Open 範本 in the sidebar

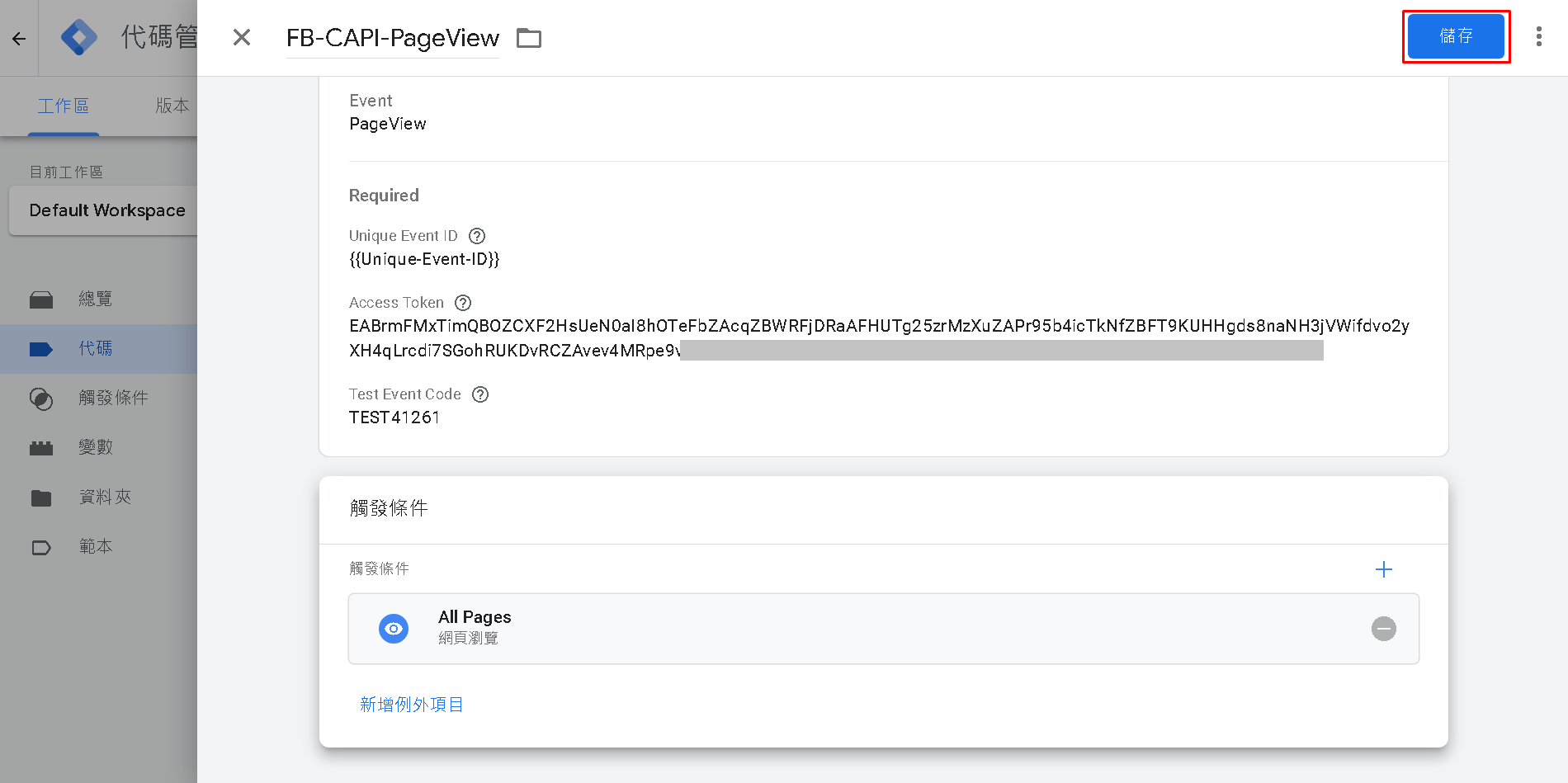pos(98,546)
